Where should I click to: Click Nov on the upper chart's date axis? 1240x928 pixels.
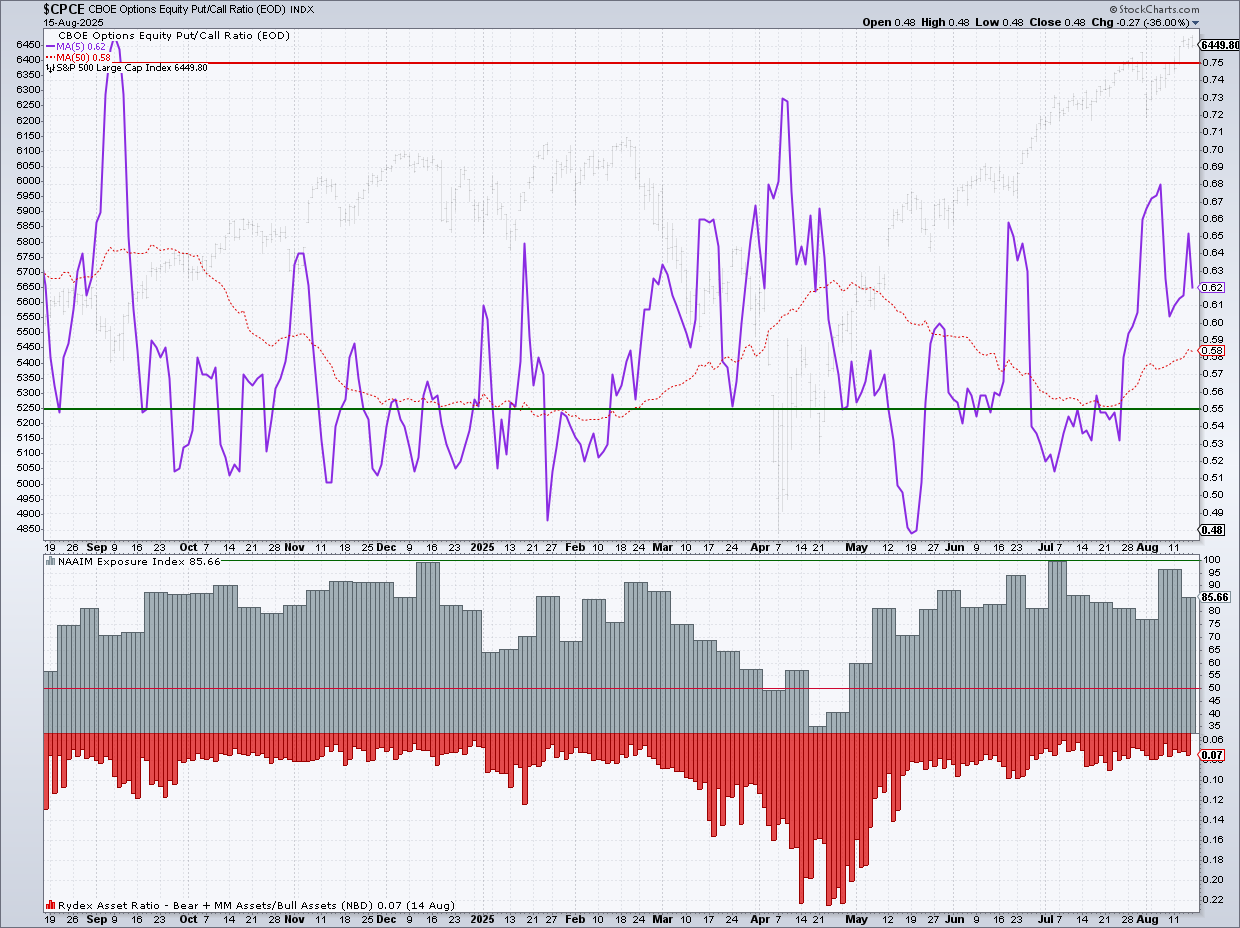pos(294,548)
